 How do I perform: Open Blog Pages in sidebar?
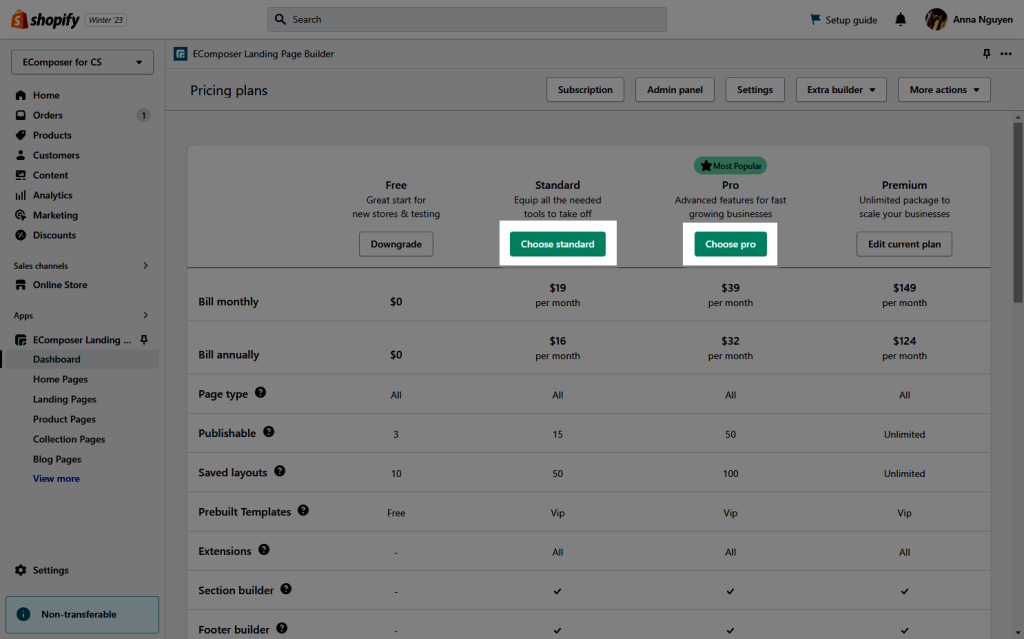coord(57,459)
